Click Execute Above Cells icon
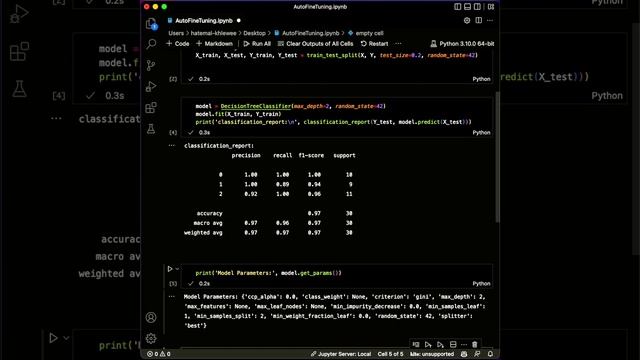Viewport: 640px width, 360px height. tap(428, 344)
